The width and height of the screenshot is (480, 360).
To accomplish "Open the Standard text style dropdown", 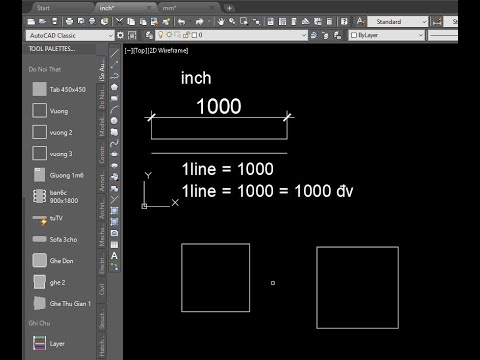I will pyautogui.click(x=424, y=22).
